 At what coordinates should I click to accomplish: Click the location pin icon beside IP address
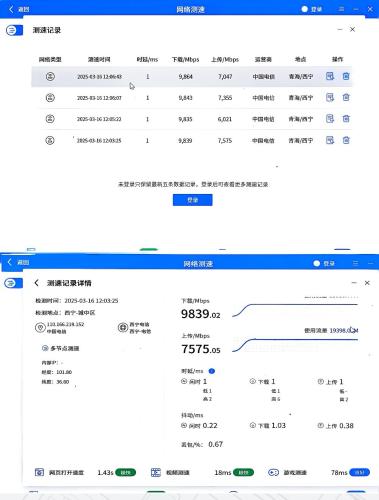pyautogui.click(x=40, y=328)
